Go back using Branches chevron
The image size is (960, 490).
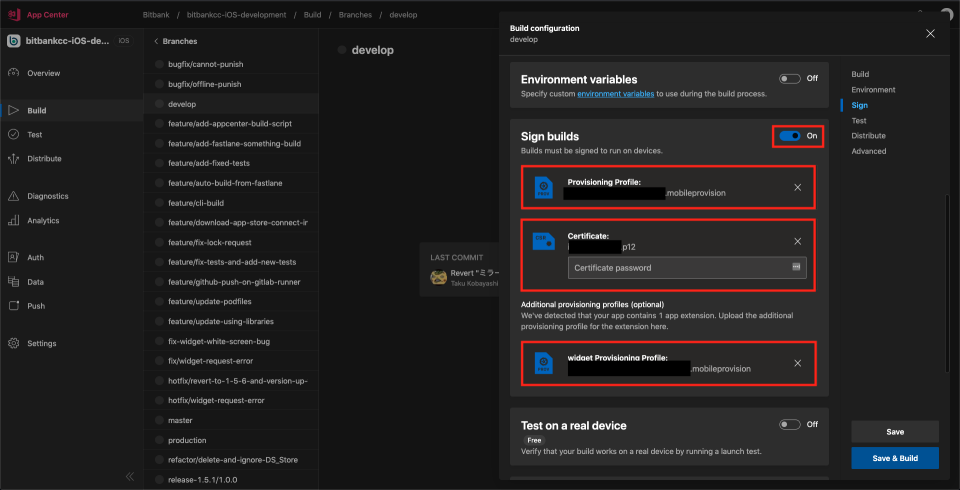[156, 41]
